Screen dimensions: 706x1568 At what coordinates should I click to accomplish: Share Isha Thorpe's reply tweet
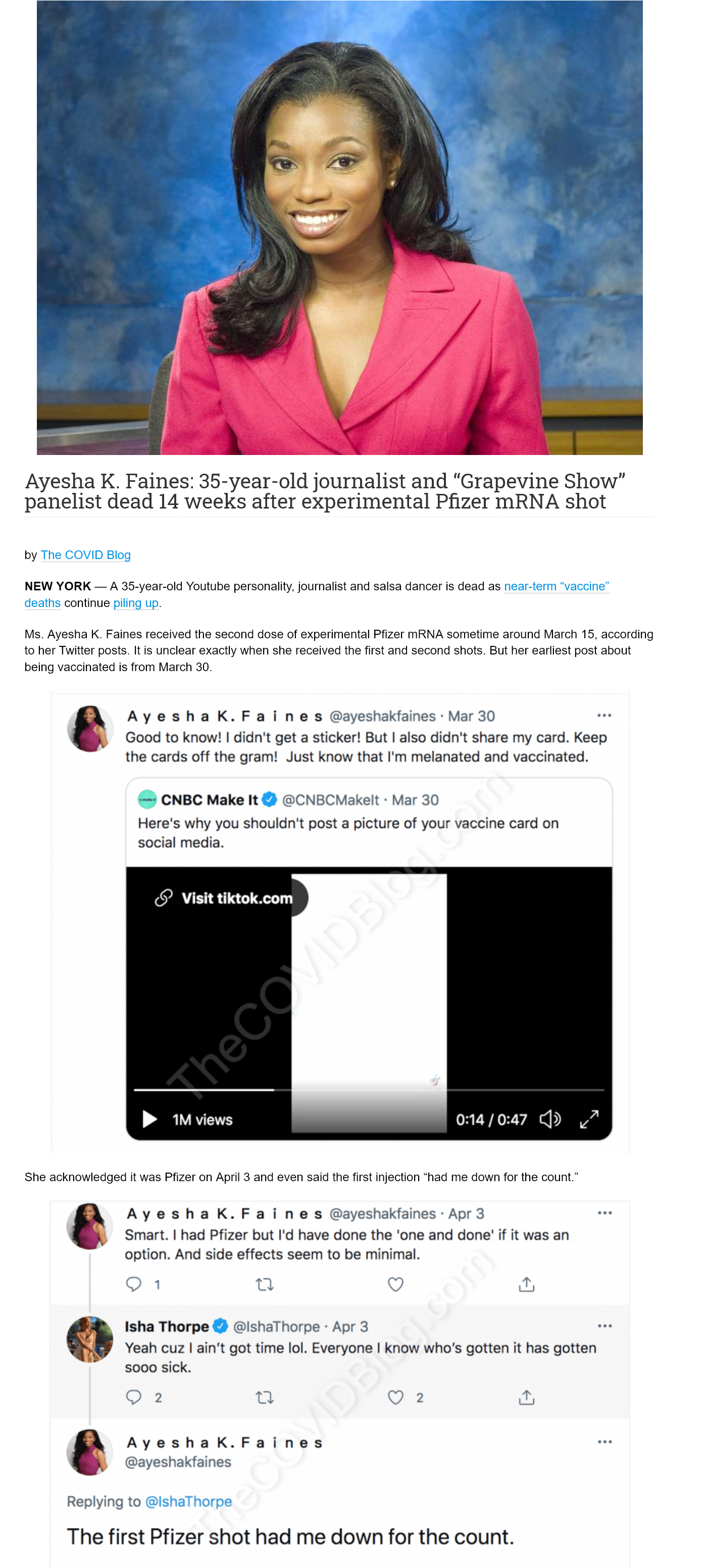click(526, 1397)
